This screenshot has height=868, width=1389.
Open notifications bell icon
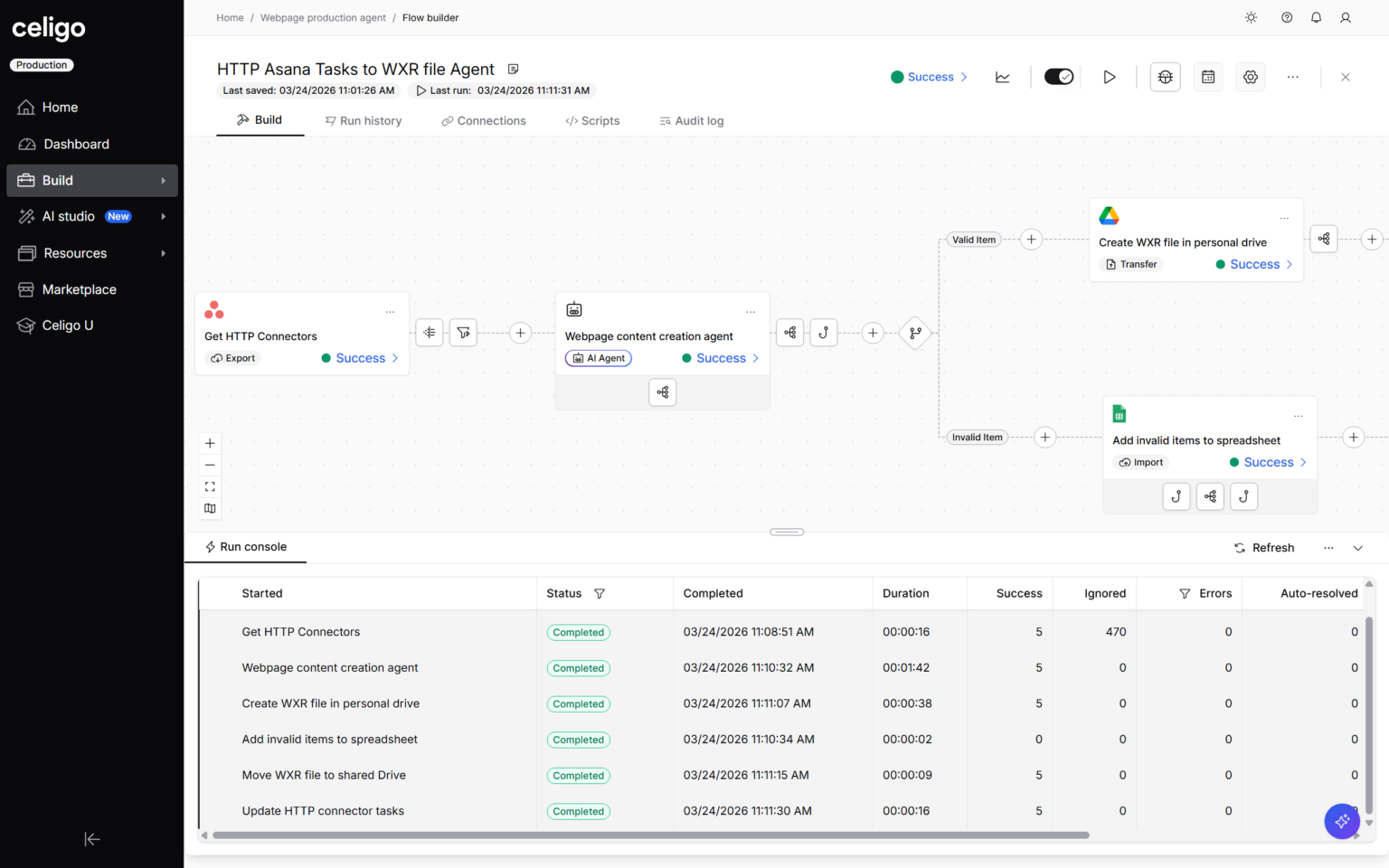click(1317, 18)
